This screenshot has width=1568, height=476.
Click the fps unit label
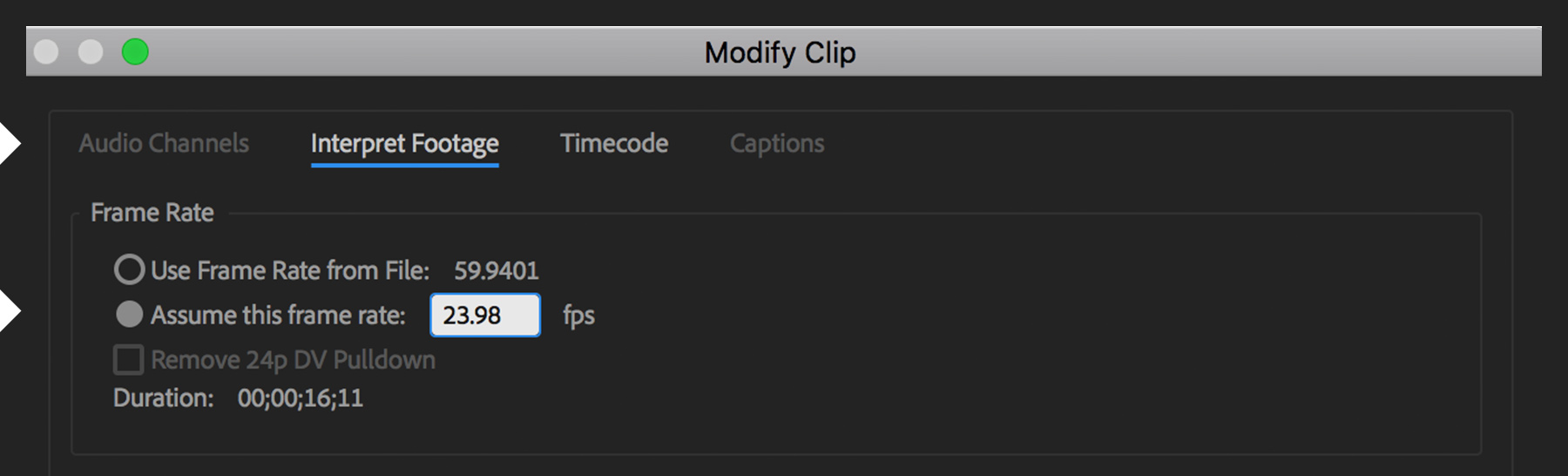[x=578, y=315]
